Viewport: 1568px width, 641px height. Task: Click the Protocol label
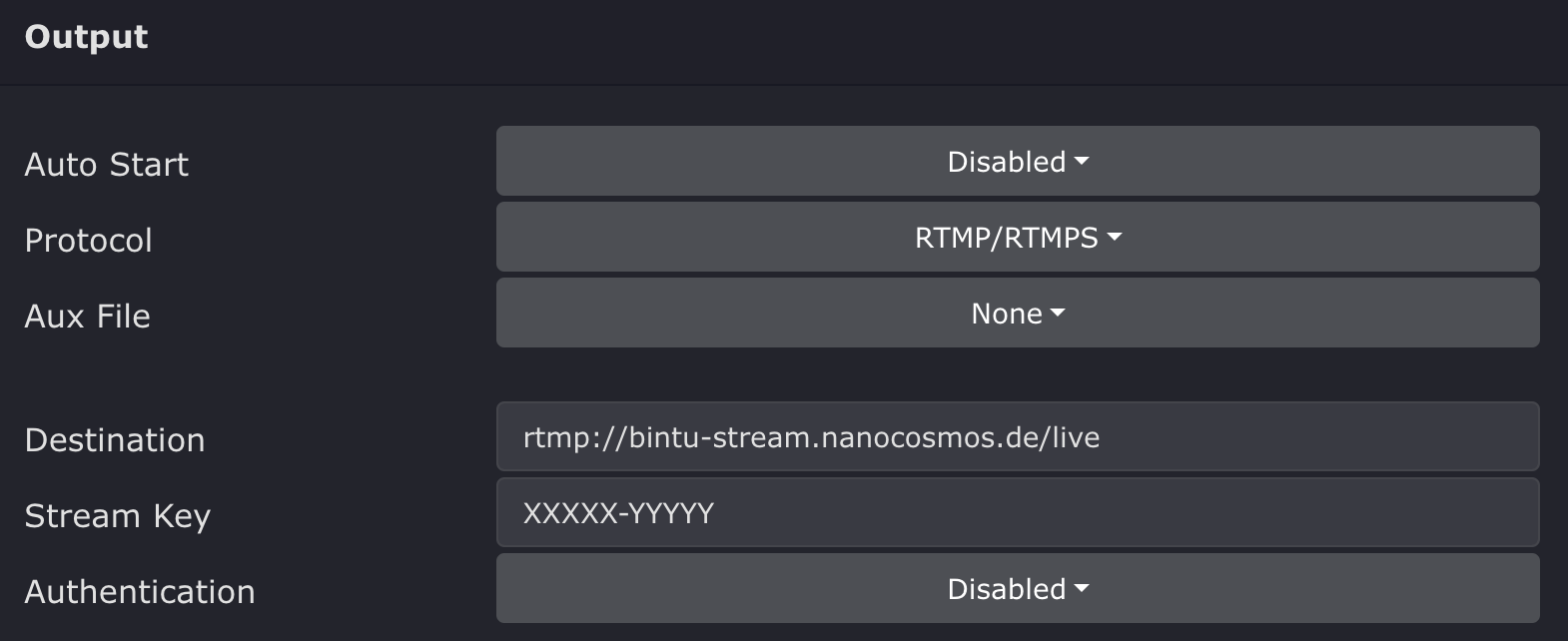tap(89, 241)
